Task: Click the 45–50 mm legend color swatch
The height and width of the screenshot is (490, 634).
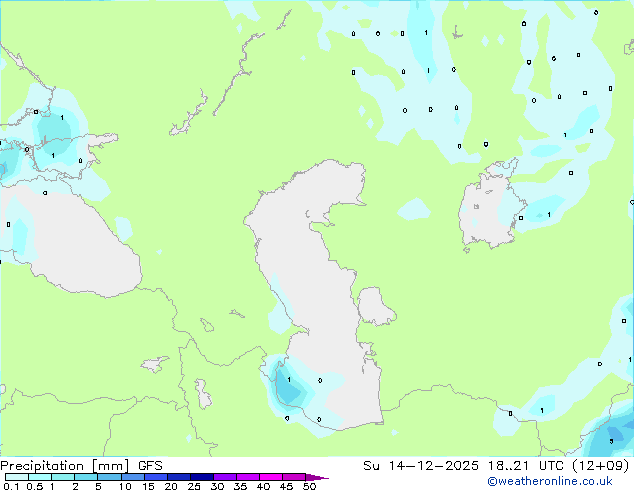Action: point(294,477)
